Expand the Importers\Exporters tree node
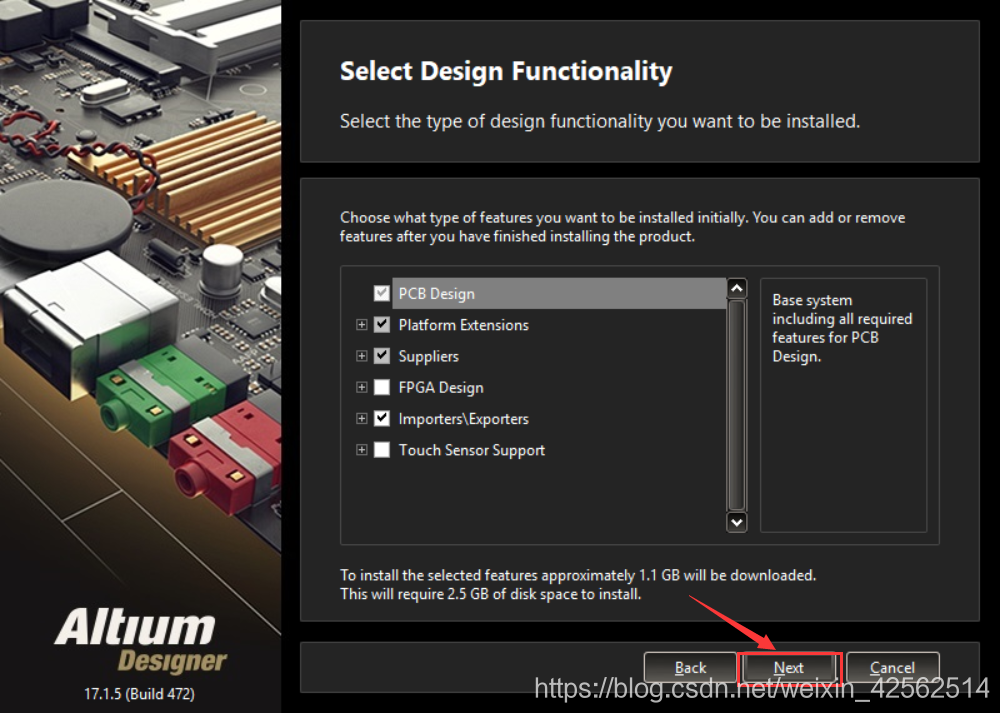Image resolution: width=1000 pixels, height=713 pixels. (x=362, y=419)
